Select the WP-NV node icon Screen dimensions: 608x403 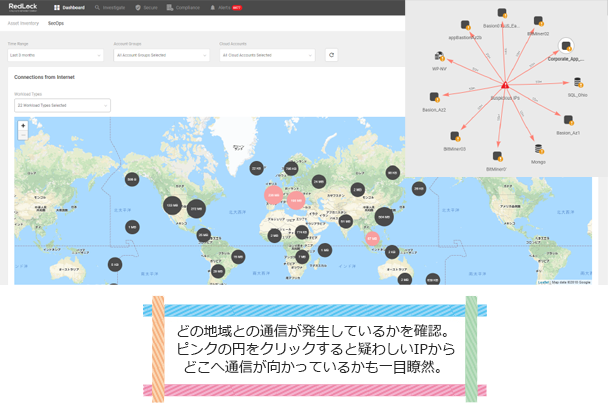coord(439,56)
